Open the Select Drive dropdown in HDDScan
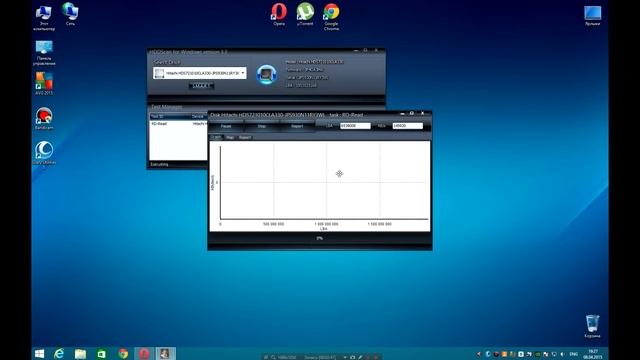This screenshot has height=360, width=640. tap(200, 73)
